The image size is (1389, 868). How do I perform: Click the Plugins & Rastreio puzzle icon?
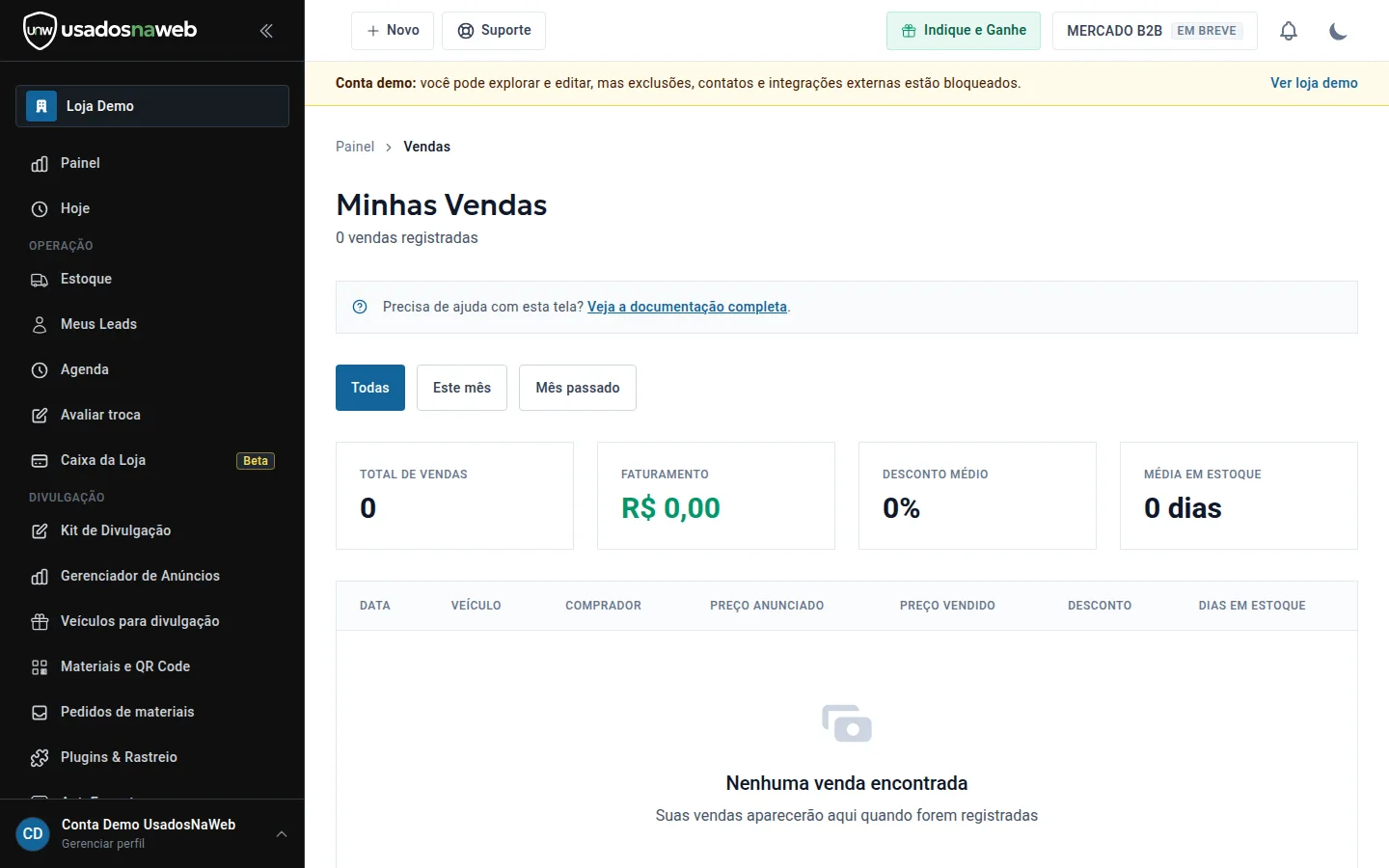coord(40,758)
